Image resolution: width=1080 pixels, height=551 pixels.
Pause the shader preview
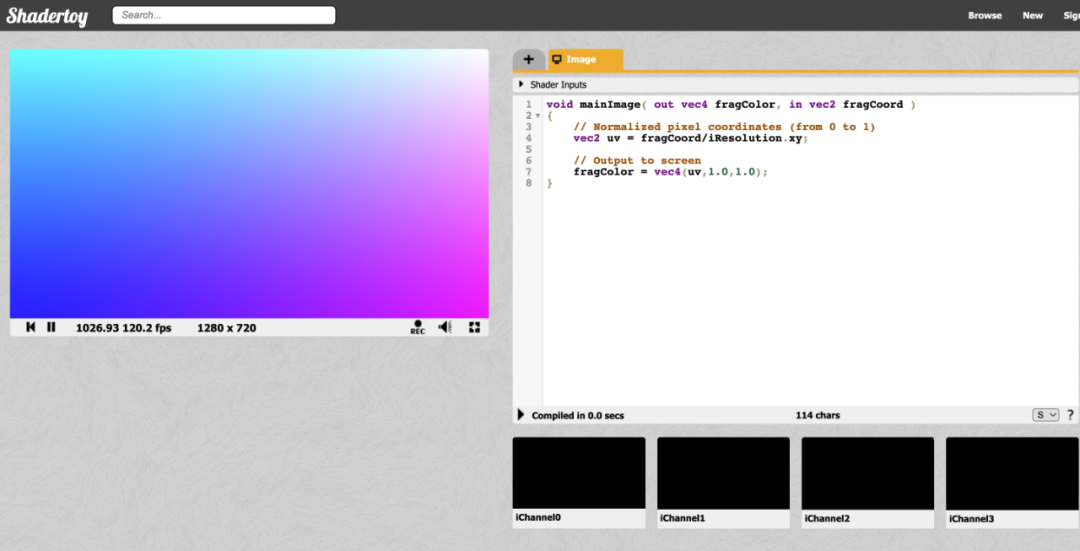pos(51,327)
